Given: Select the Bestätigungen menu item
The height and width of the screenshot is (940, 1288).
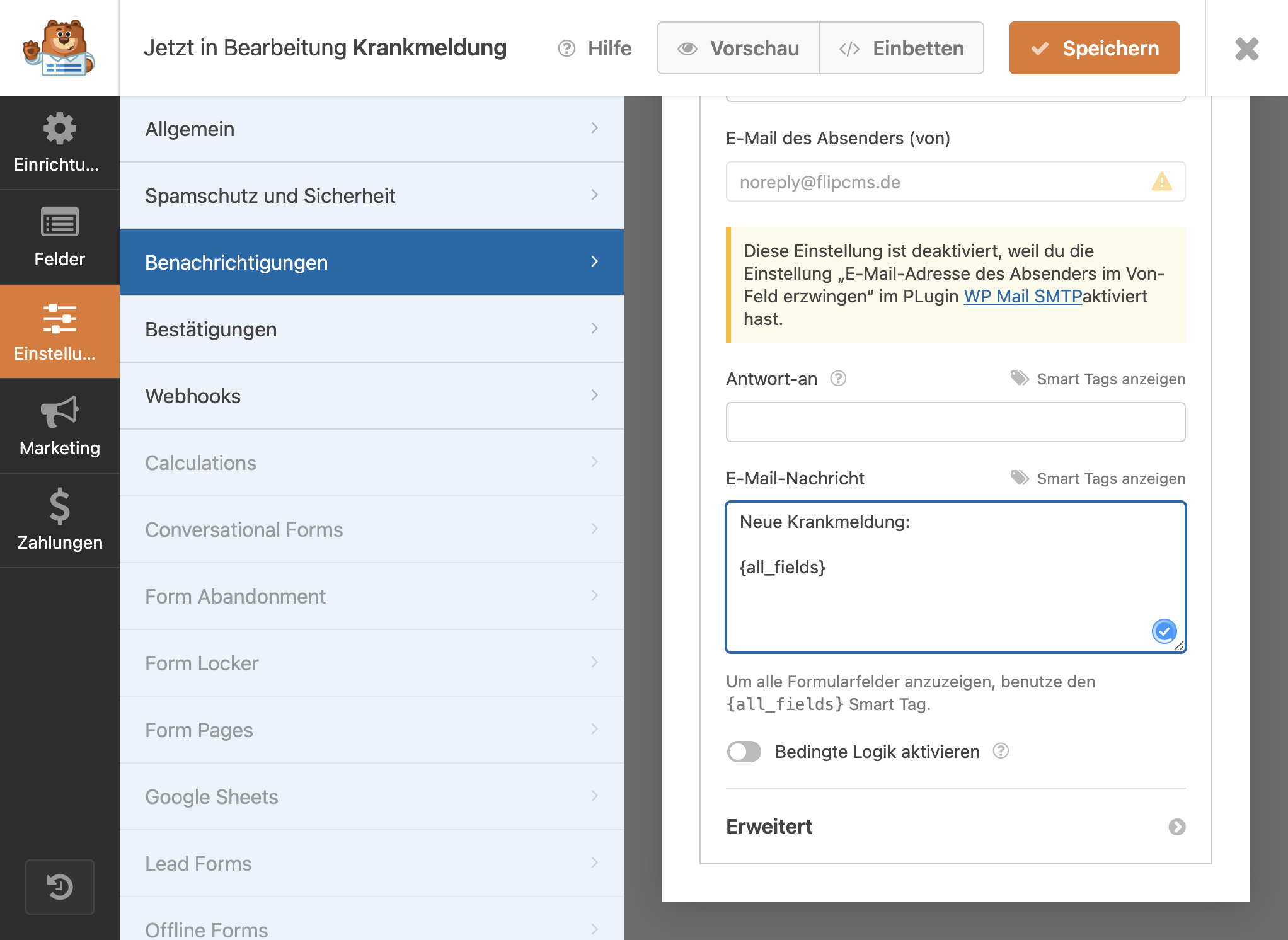Looking at the screenshot, I should pos(372,330).
